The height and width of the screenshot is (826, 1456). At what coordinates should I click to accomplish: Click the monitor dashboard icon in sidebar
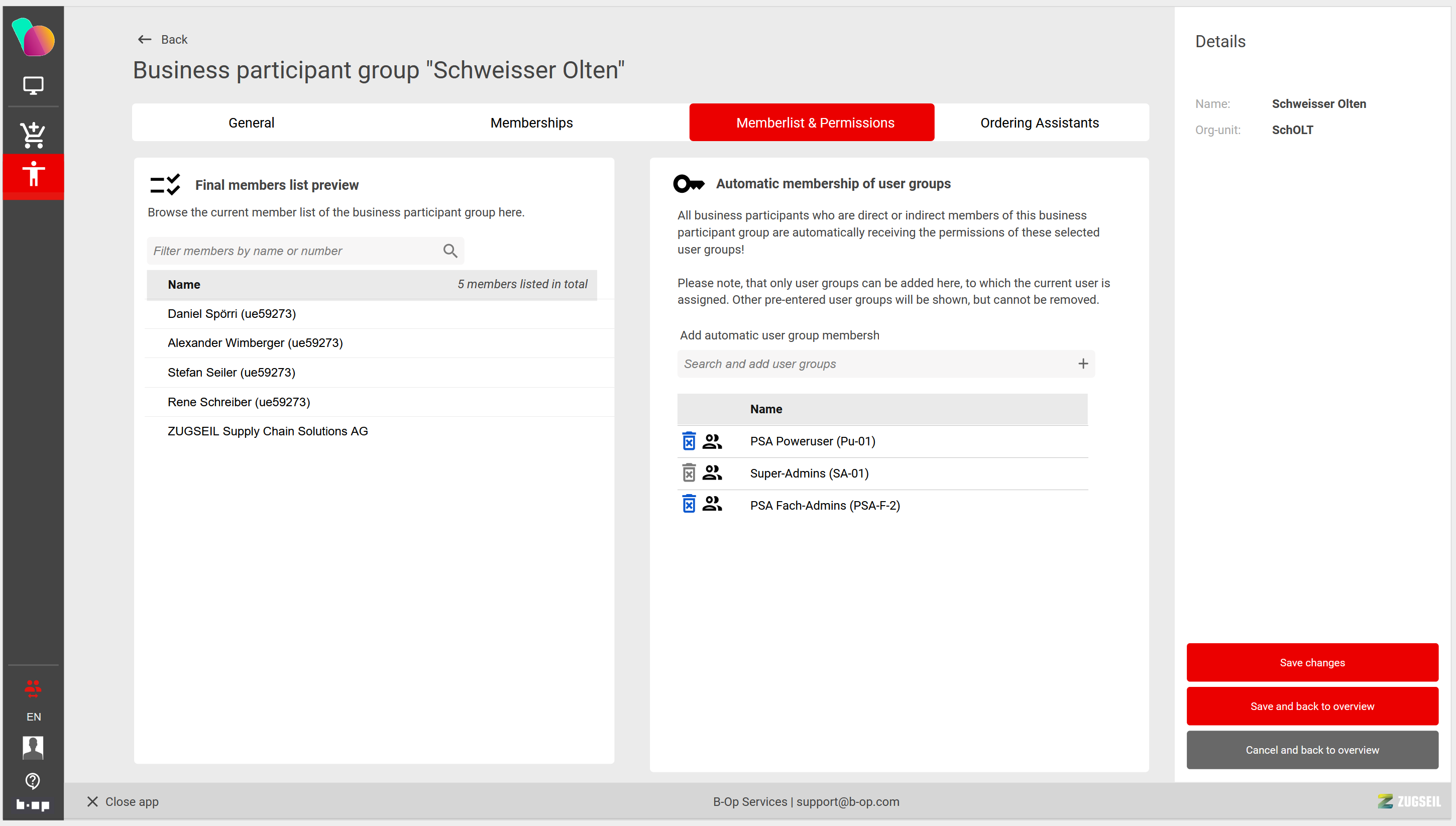[33, 85]
